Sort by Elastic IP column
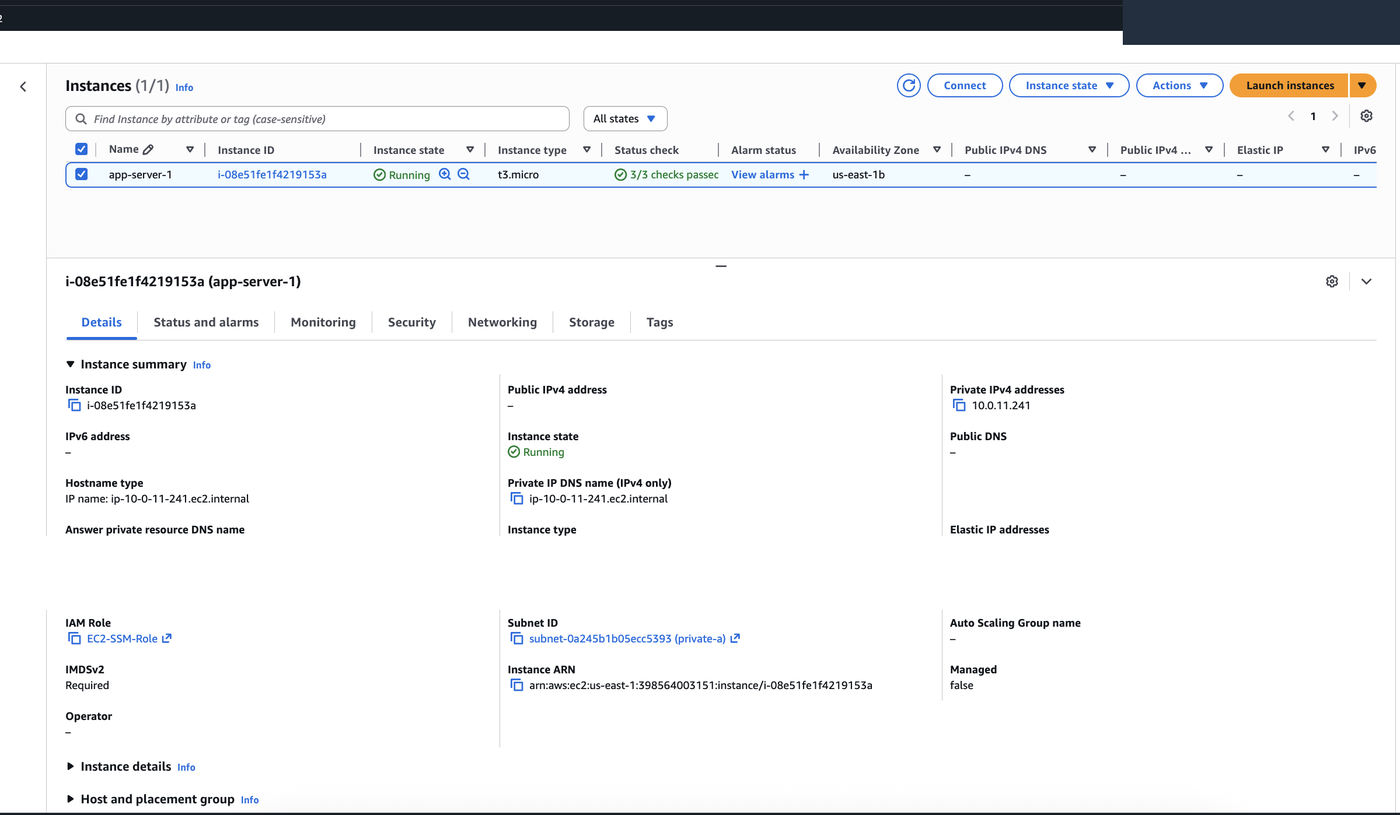The height and width of the screenshot is (815, 1400). (x=1326, y=150)
